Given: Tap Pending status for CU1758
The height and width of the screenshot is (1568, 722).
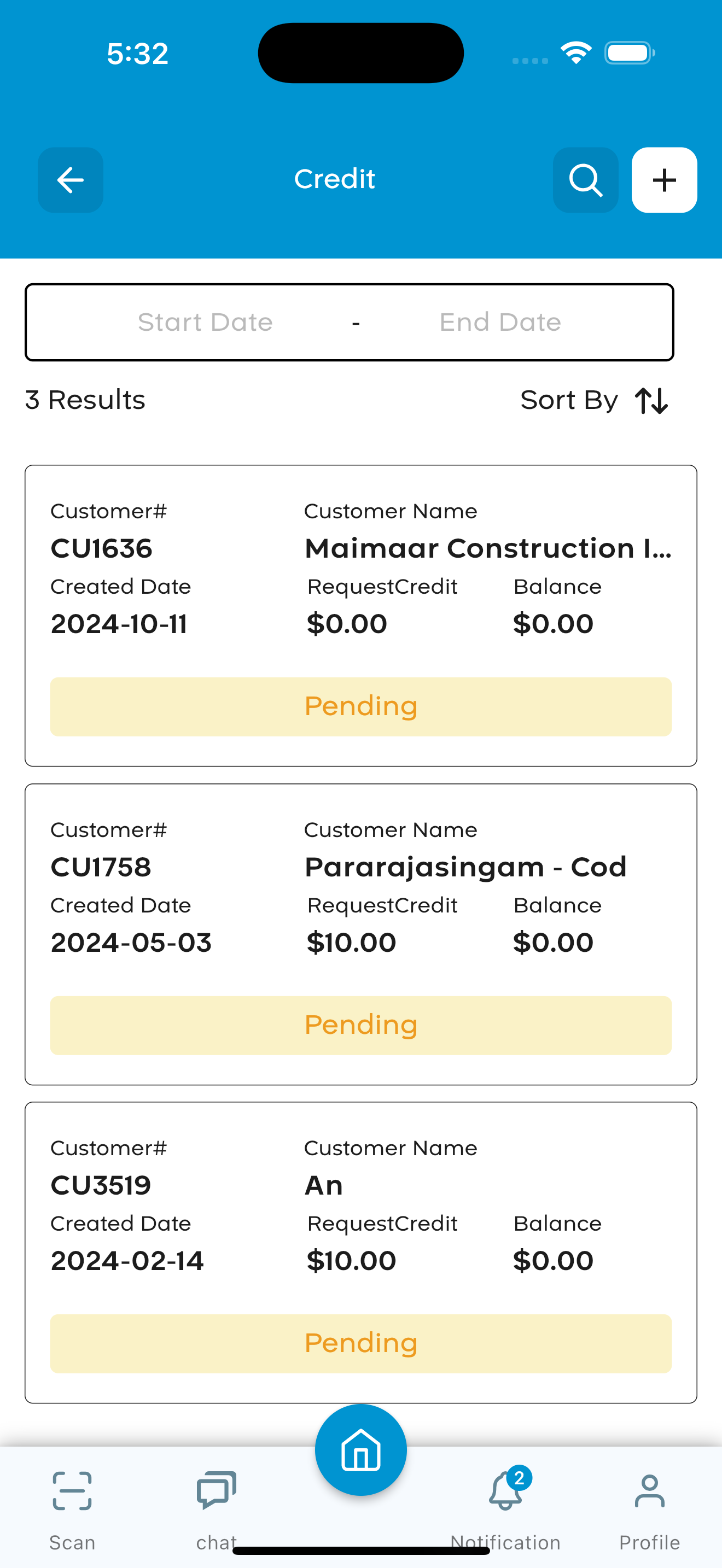Looking at the screenshot, I should pos(361,1026).
